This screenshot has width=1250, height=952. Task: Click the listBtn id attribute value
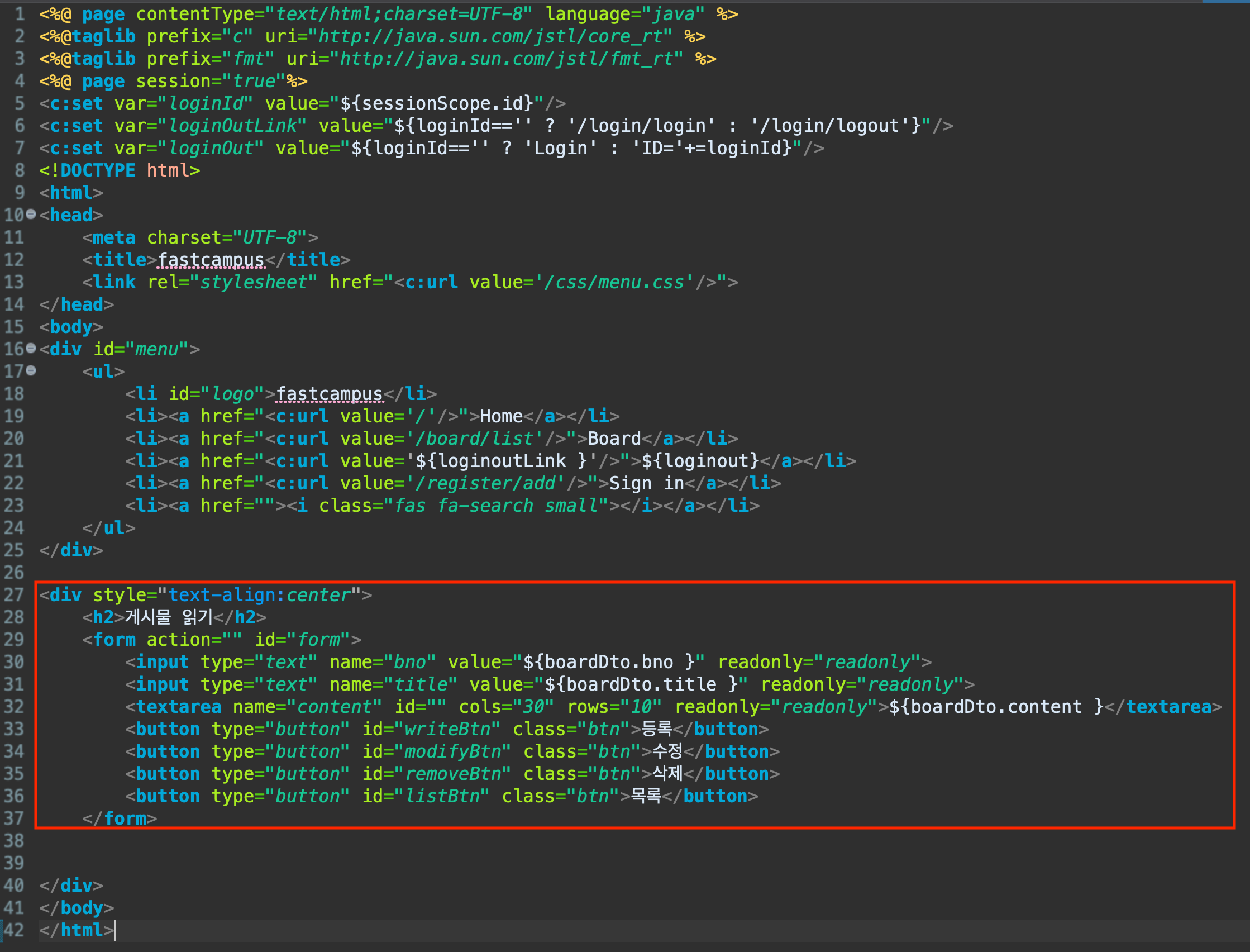[442, 796]
